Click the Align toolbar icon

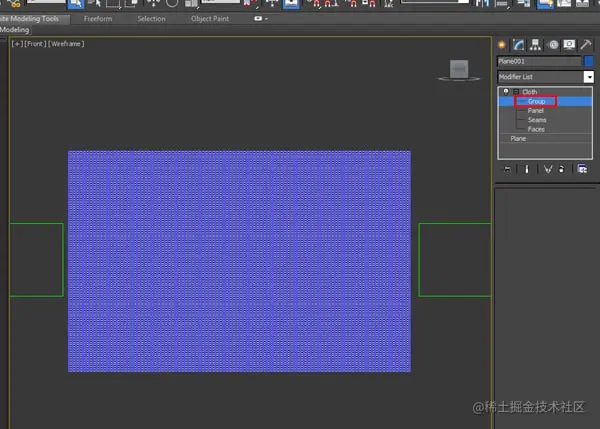[501, 4]
